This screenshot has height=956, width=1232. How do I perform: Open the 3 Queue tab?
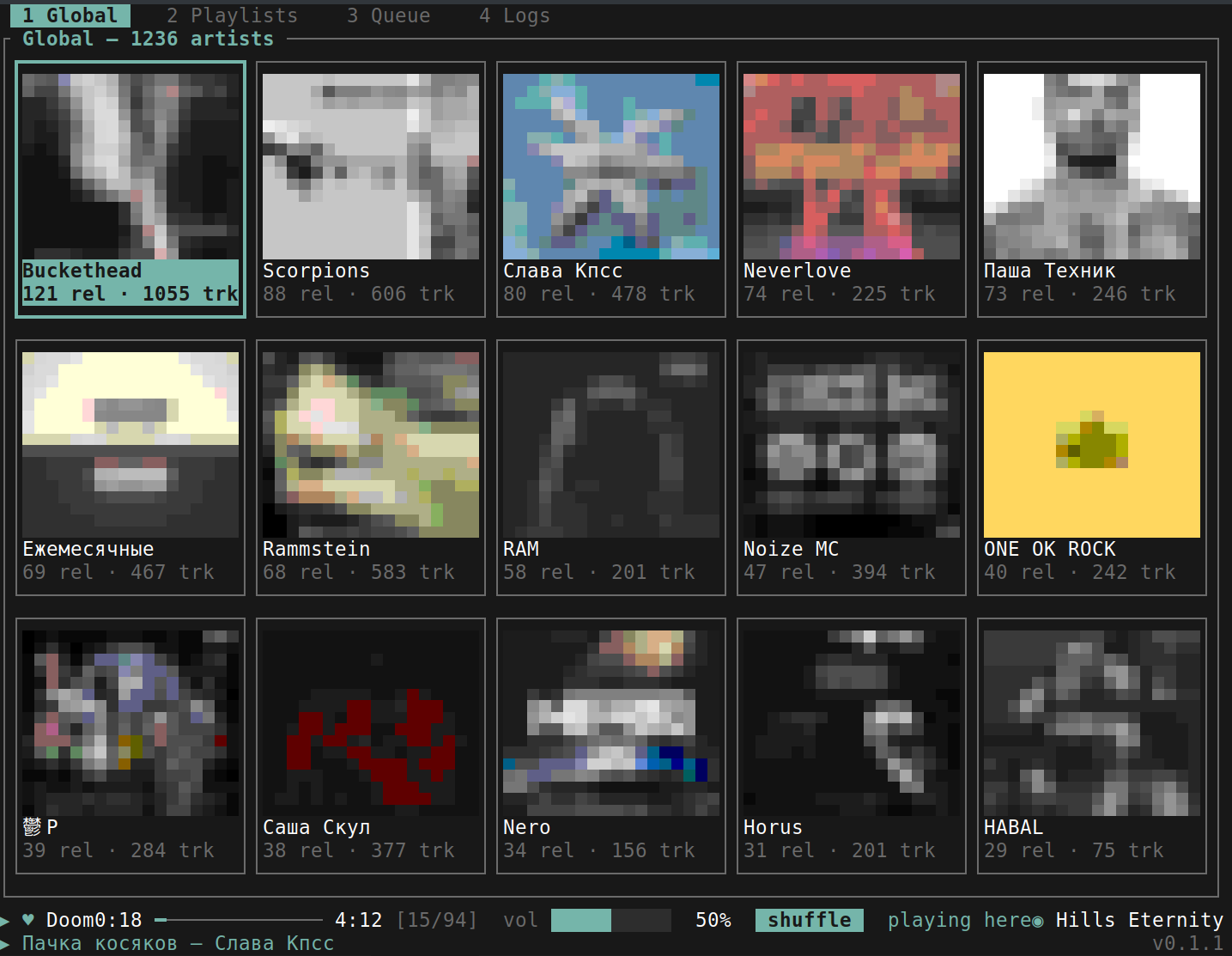[x=388, y=15]
